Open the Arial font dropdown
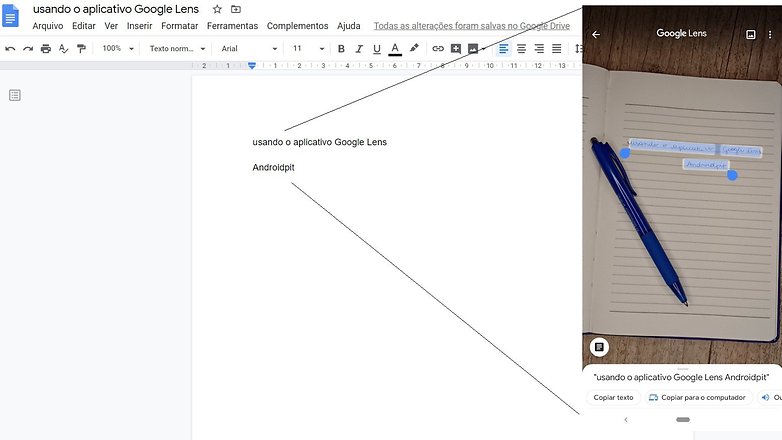 tap(249, 48)
